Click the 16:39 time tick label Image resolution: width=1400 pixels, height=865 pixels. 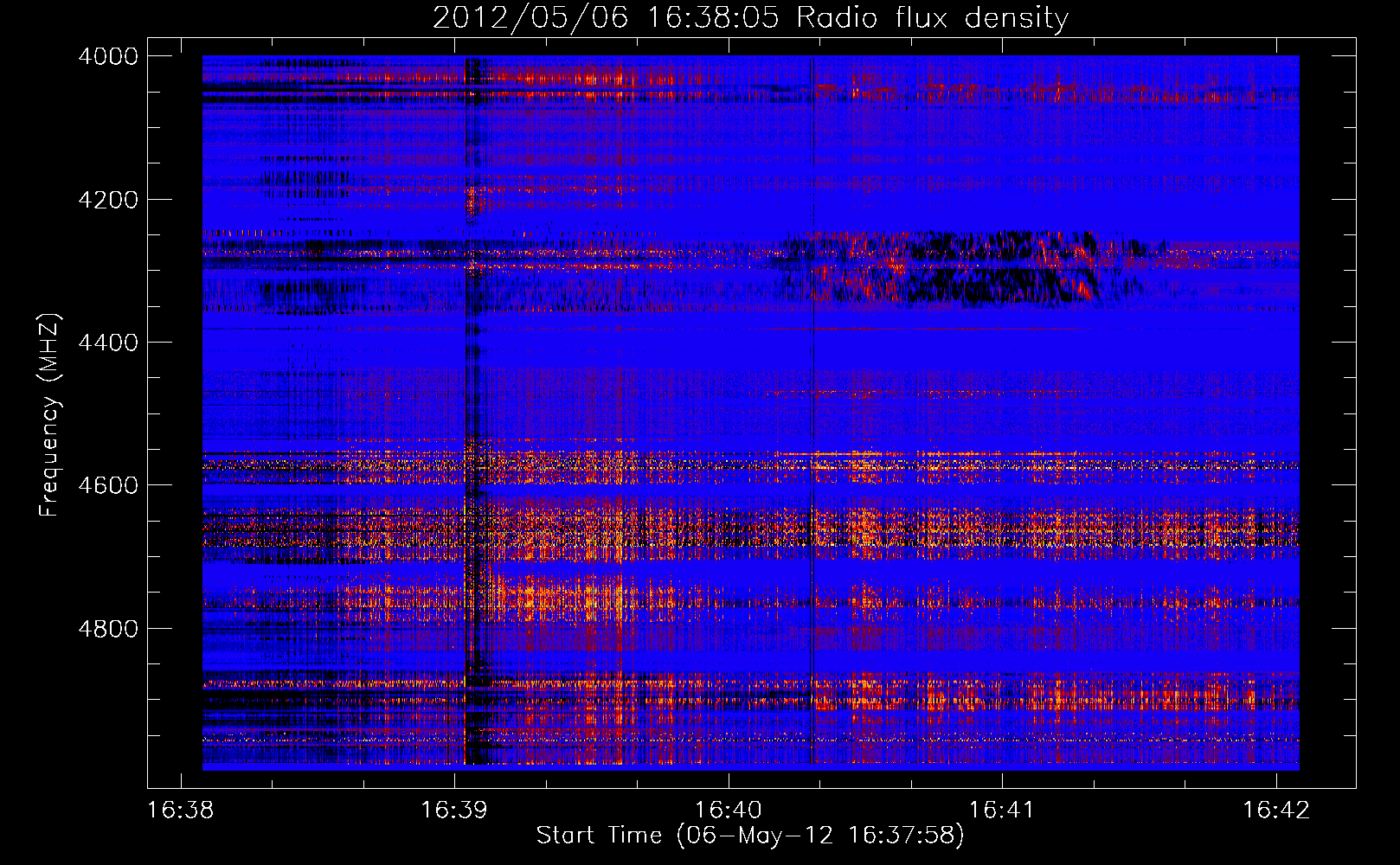[x=454, y=811]
